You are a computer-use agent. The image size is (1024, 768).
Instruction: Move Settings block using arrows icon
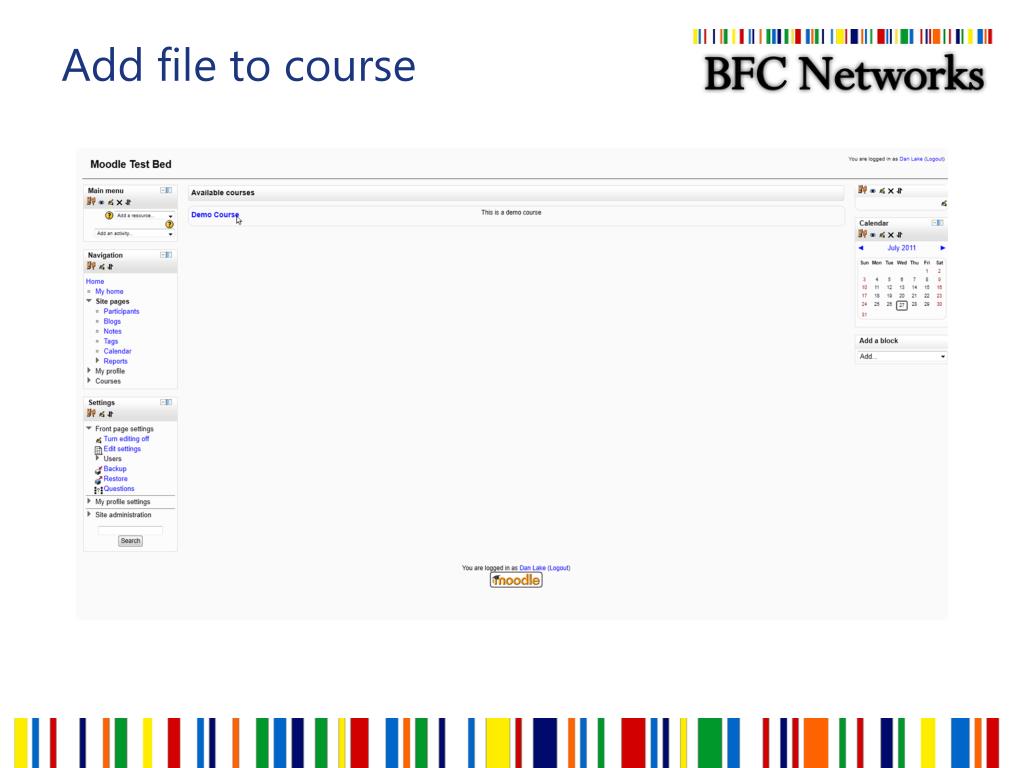point(110,414)
